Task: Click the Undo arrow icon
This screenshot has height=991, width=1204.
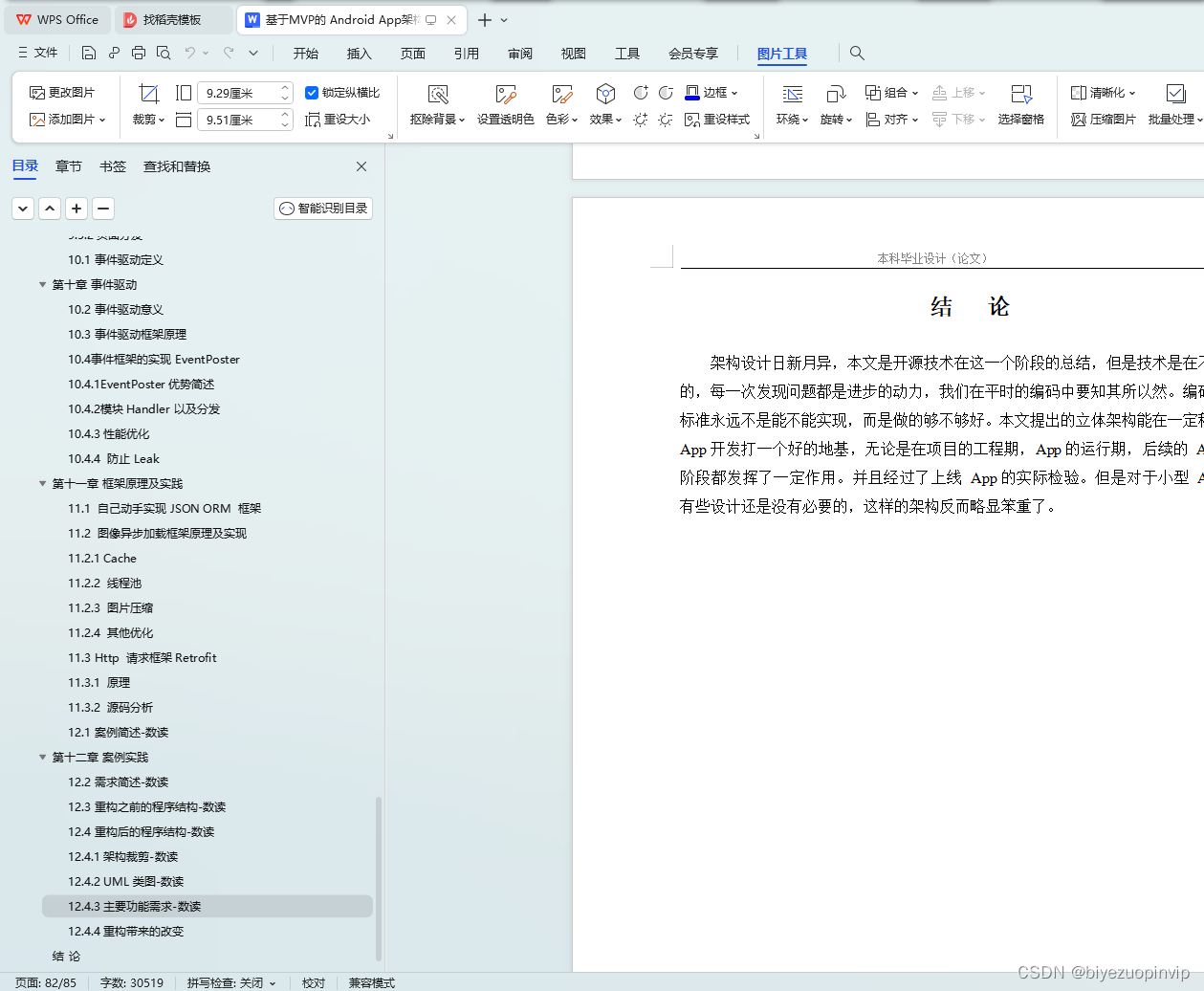Action: tap(190, 53)
